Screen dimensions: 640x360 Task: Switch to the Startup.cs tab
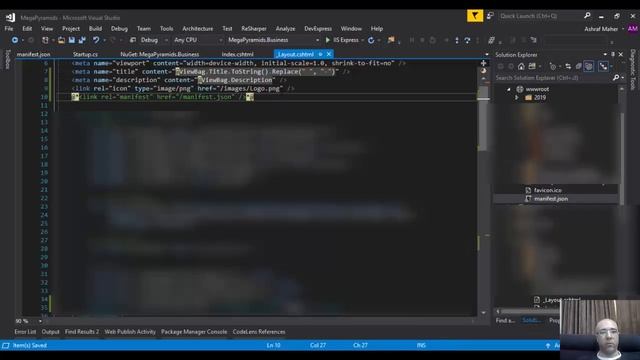pos(85,54)
